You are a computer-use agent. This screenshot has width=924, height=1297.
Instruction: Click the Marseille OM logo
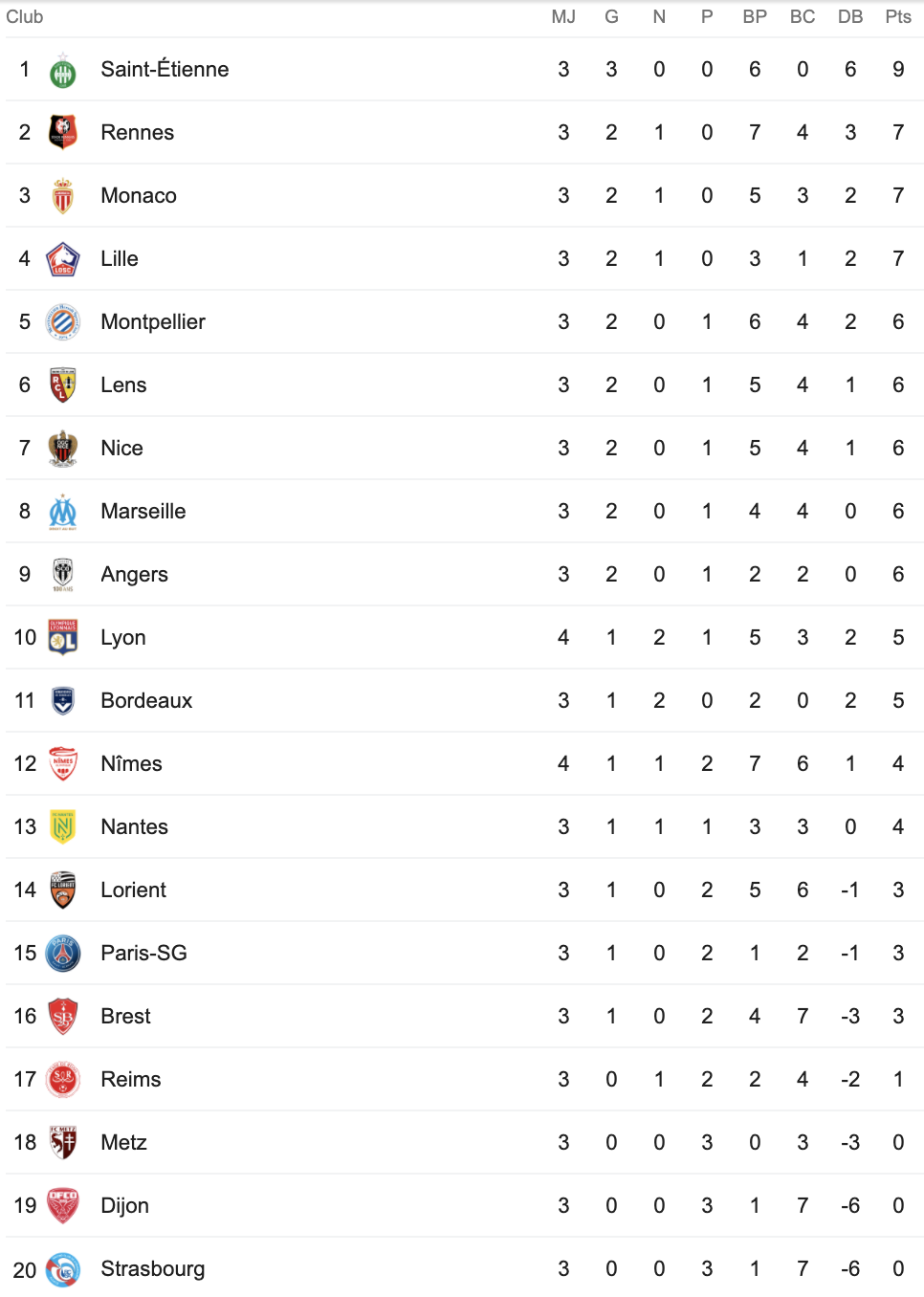[63, 512]
